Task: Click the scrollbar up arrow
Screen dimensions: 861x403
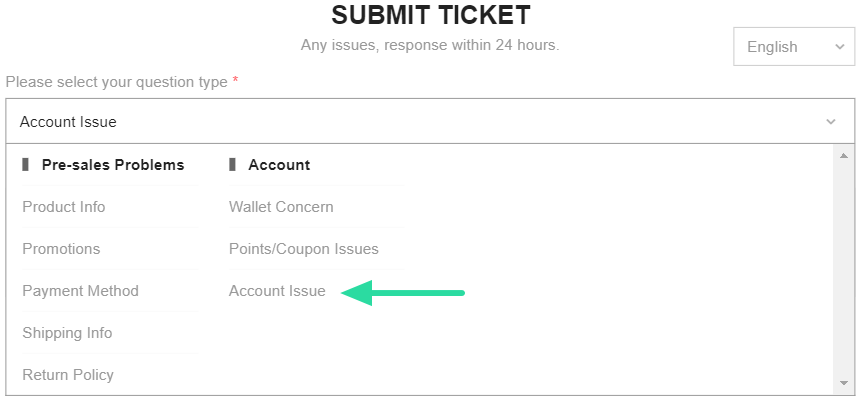Action: pyautogui.click(x=844, y=156)
